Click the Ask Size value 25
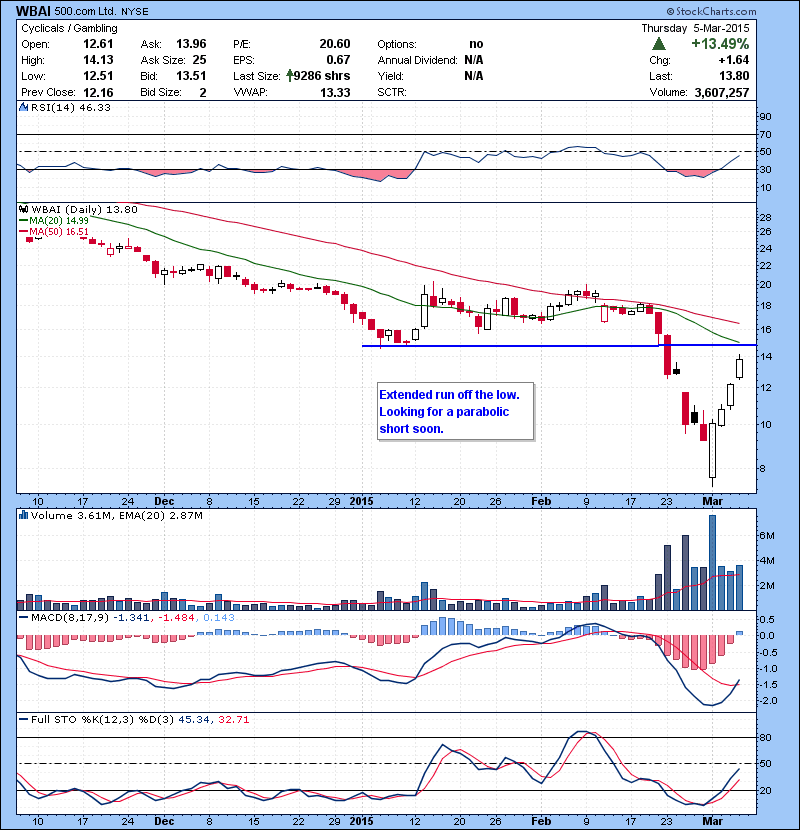This screenshot has height=830, width=800. pyautogui.click(x=199, y=60)
